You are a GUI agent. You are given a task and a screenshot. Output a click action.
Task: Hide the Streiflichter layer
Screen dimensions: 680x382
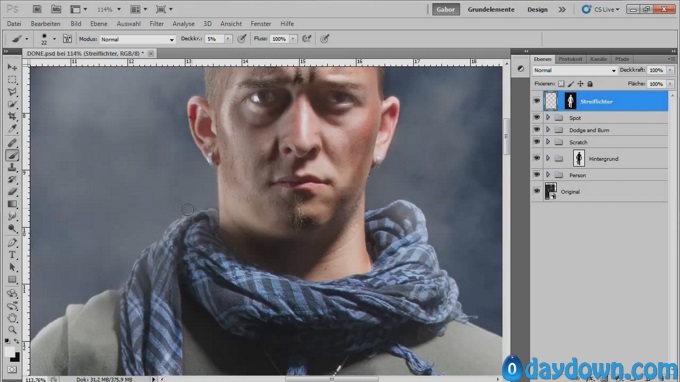[x=537, y=101]
